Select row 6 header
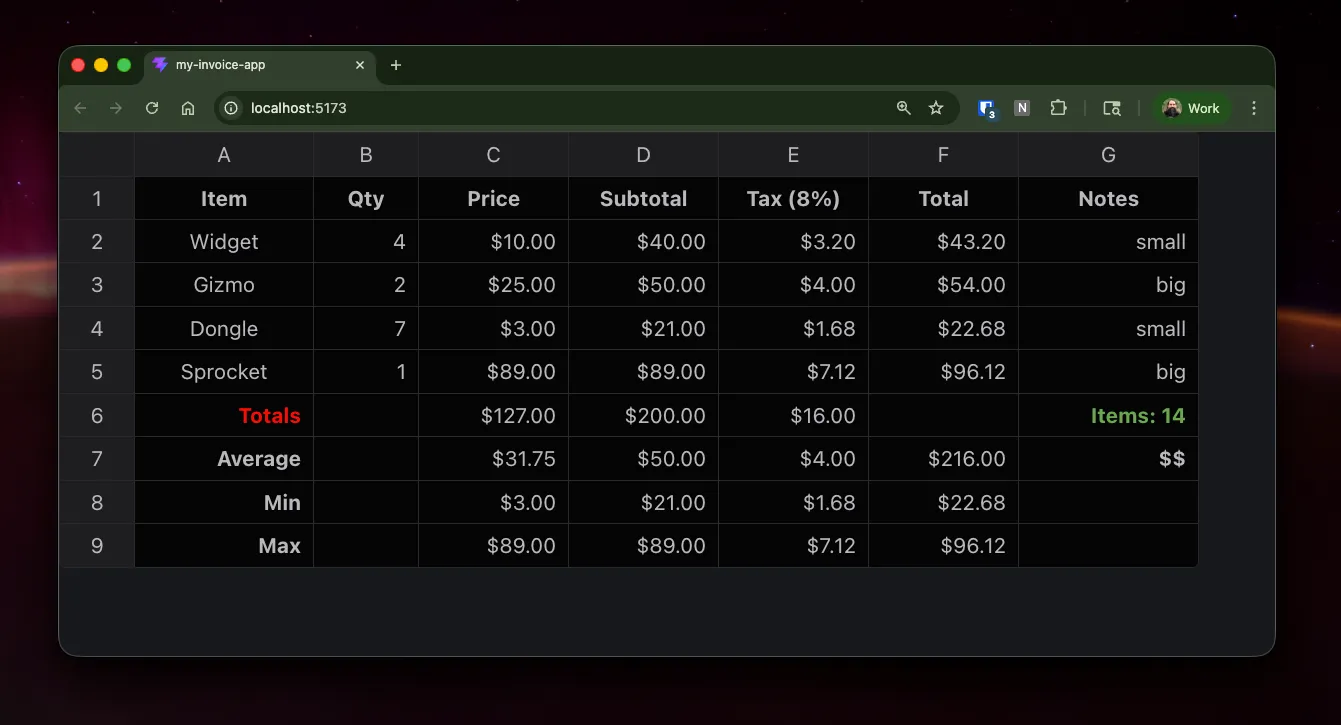The width and height of the screenshot is (1341, 725). 97,416
